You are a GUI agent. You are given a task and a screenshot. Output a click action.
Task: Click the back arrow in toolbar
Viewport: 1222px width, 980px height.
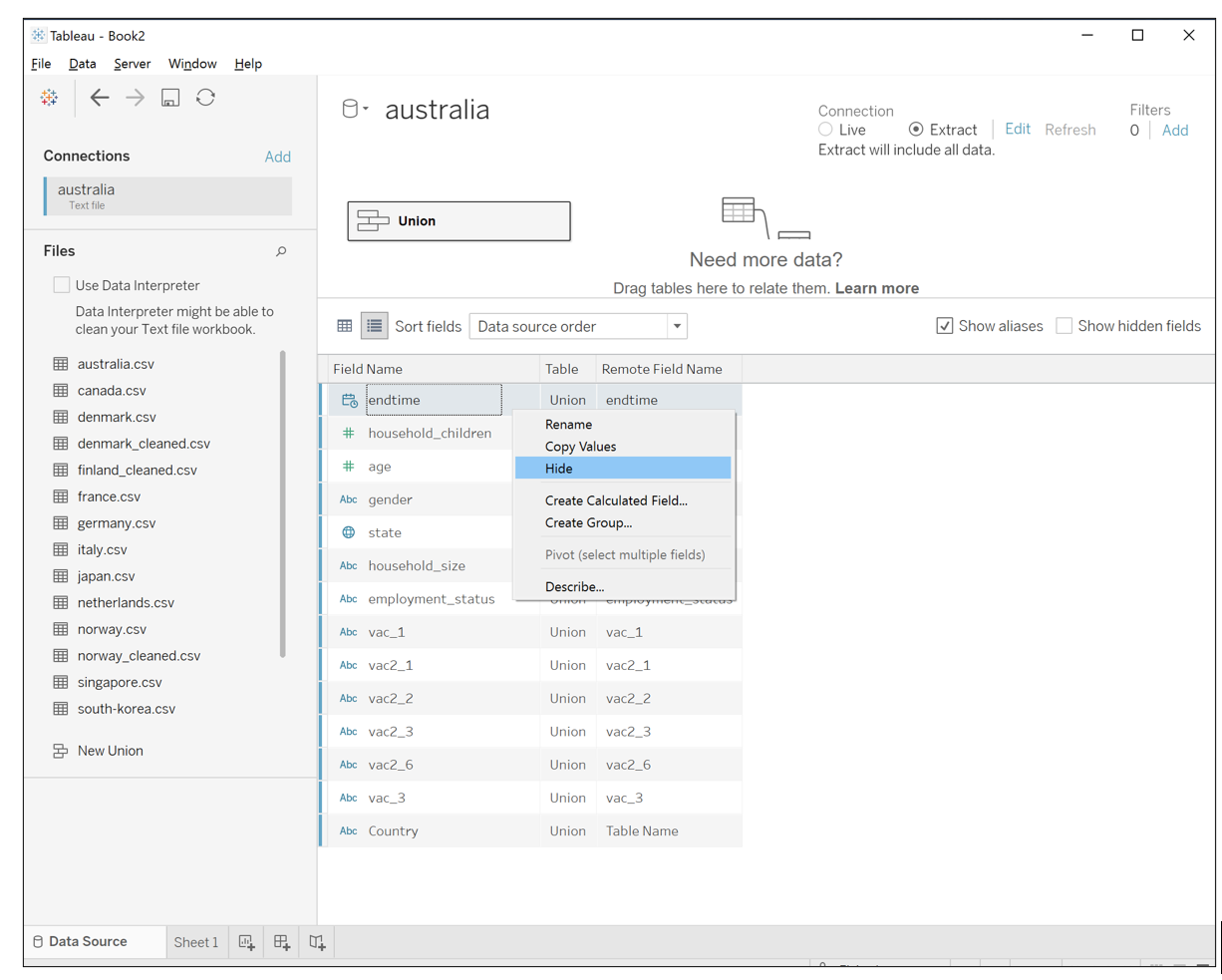100,98
